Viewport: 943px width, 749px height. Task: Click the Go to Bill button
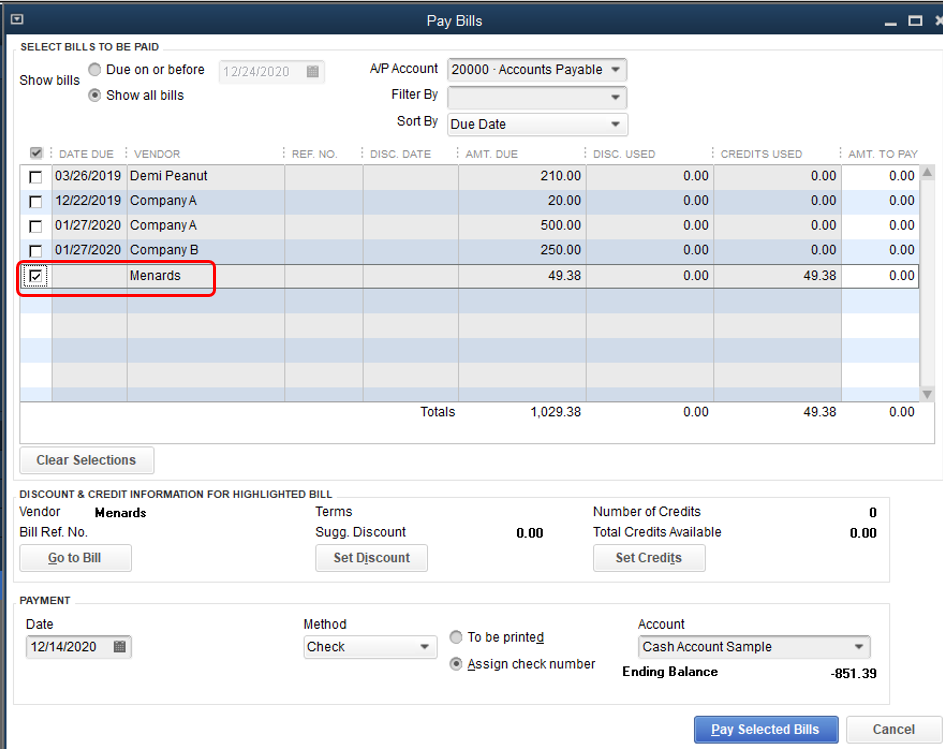point(75,558)
